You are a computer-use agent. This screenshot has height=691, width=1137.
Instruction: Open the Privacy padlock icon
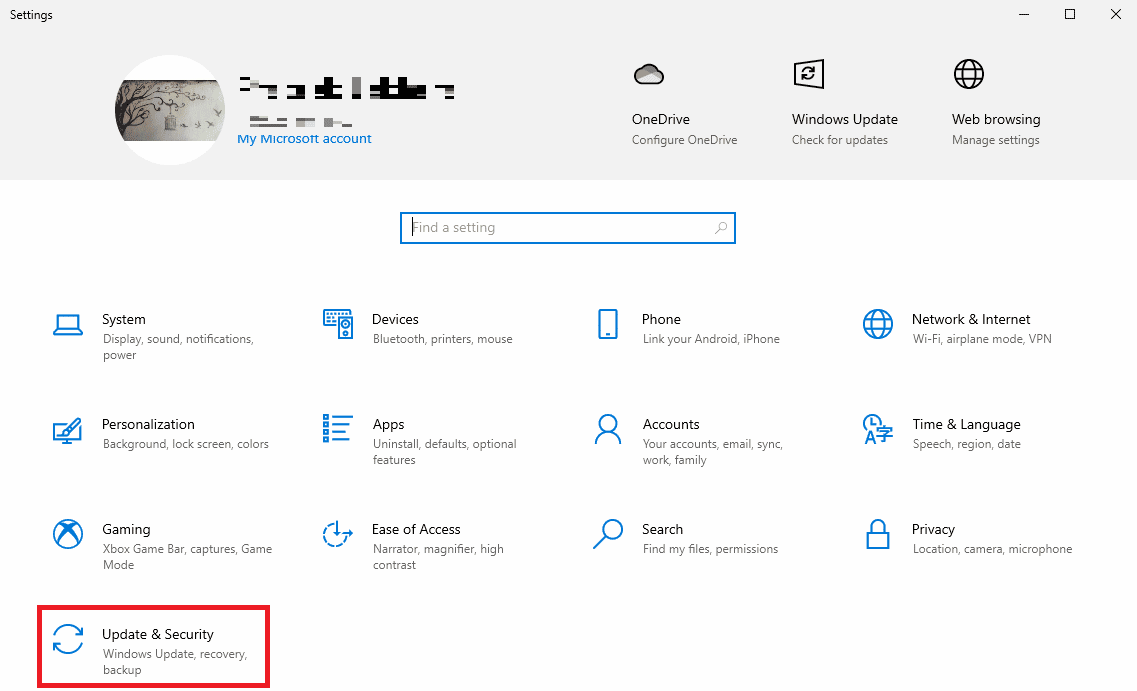(x=877, y=534)
